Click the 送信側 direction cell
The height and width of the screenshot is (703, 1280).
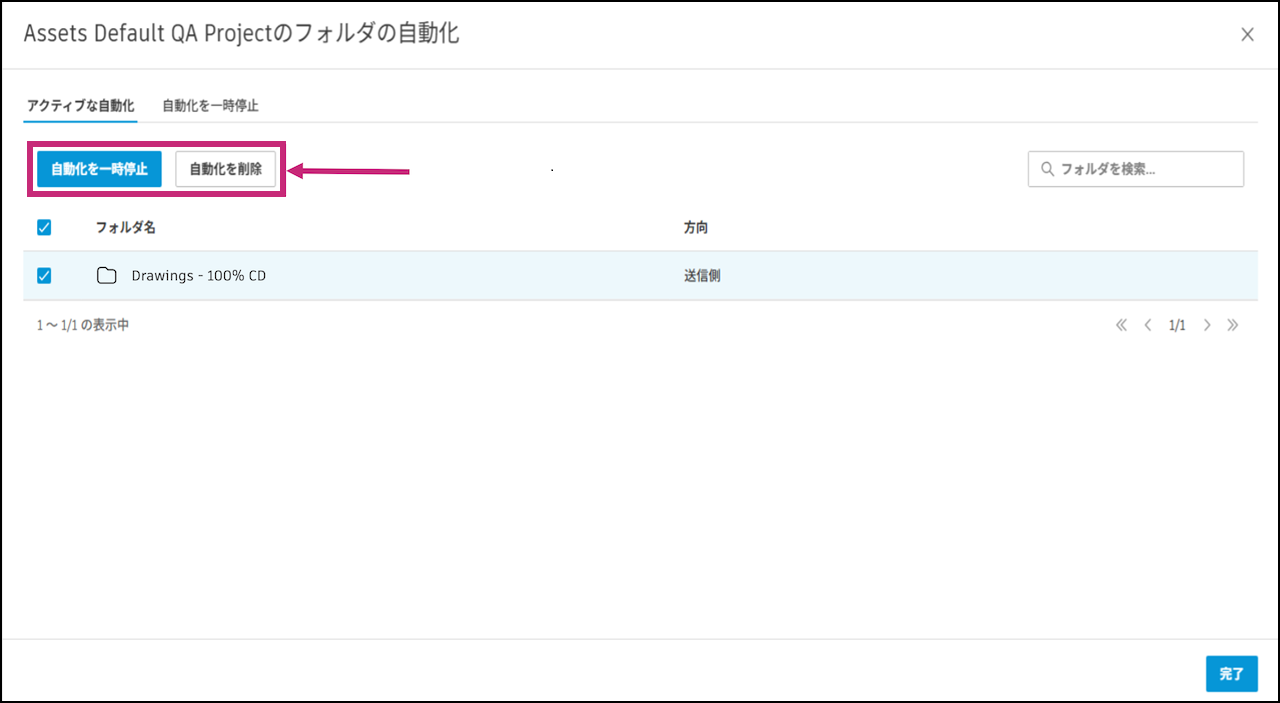(702, 276)
